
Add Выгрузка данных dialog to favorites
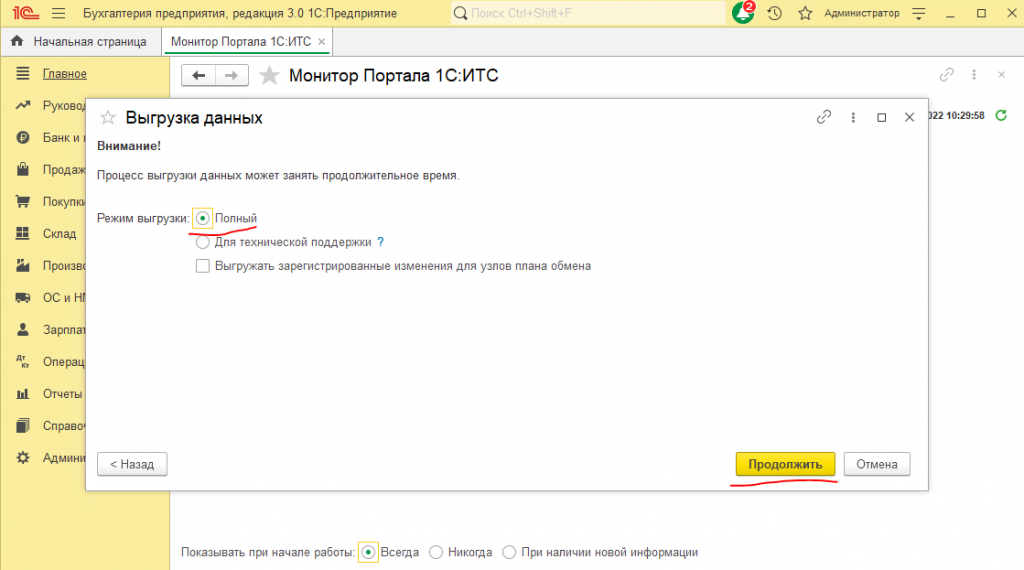pyautogui.click(x=108, y=117)
